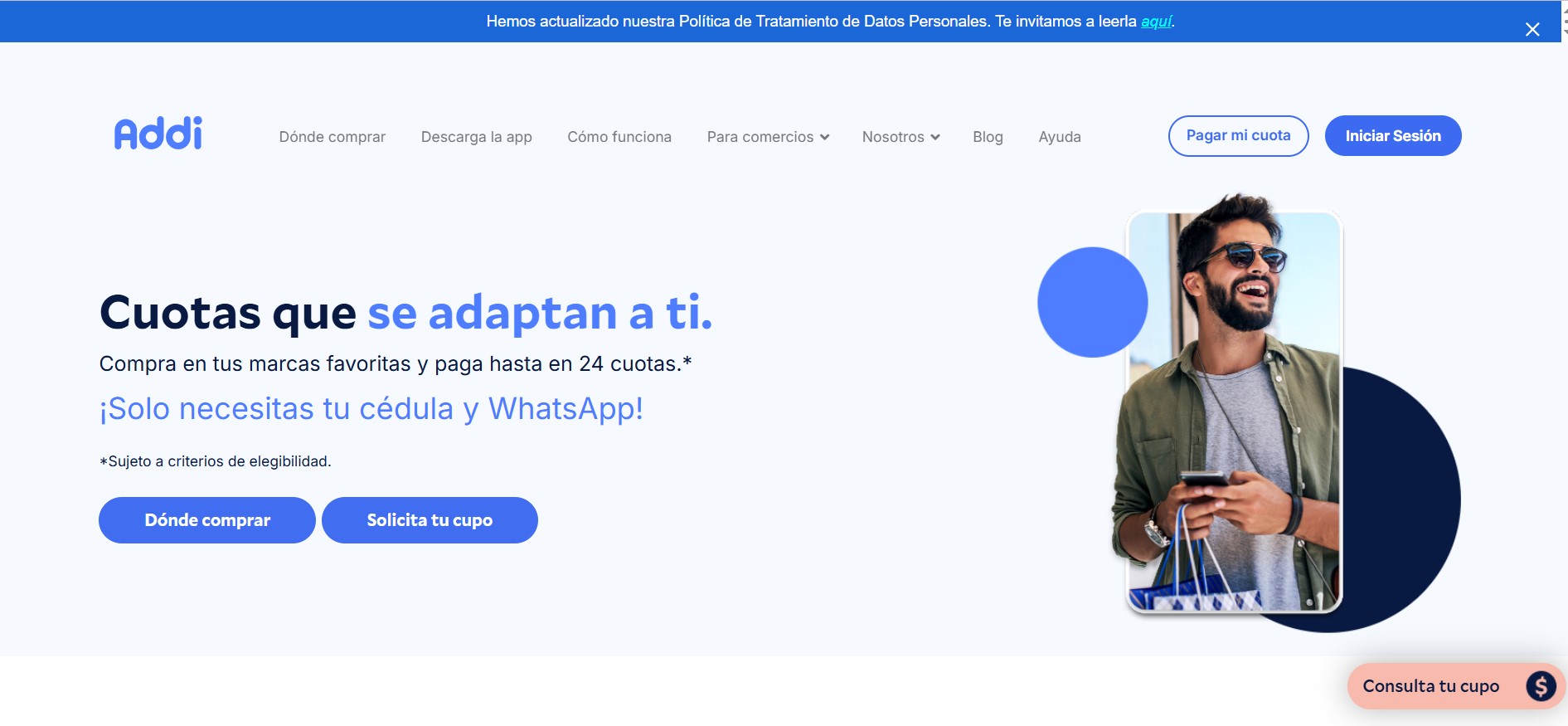Click the Addi logo
This screenshot has height=726, width=1568.
click(x=158, y=134)
